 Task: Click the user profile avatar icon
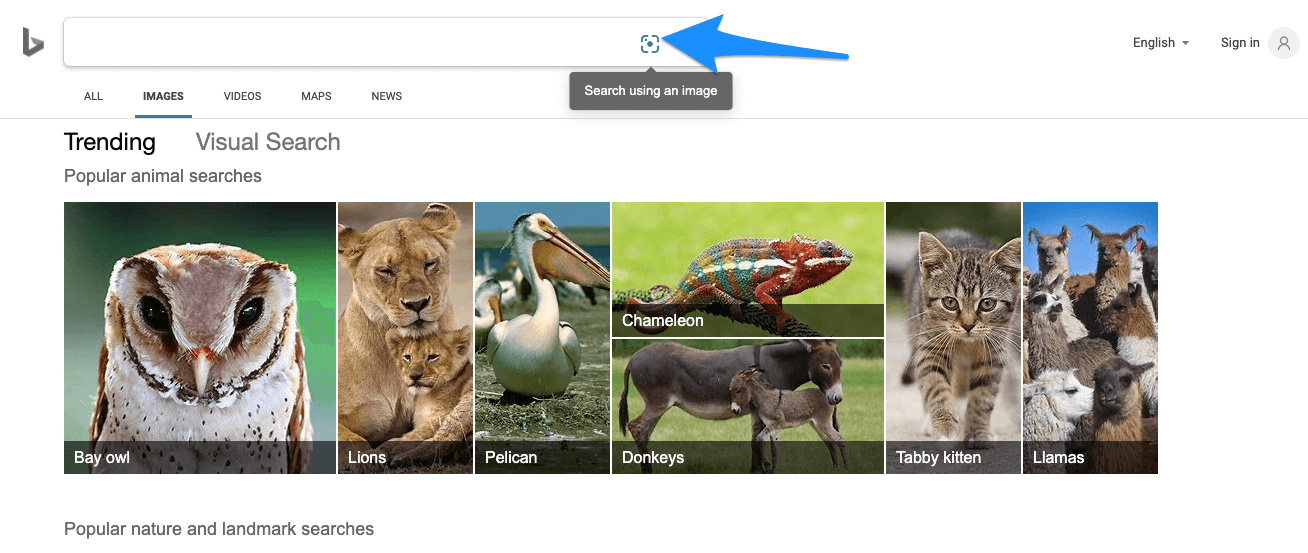[1283, 43]
